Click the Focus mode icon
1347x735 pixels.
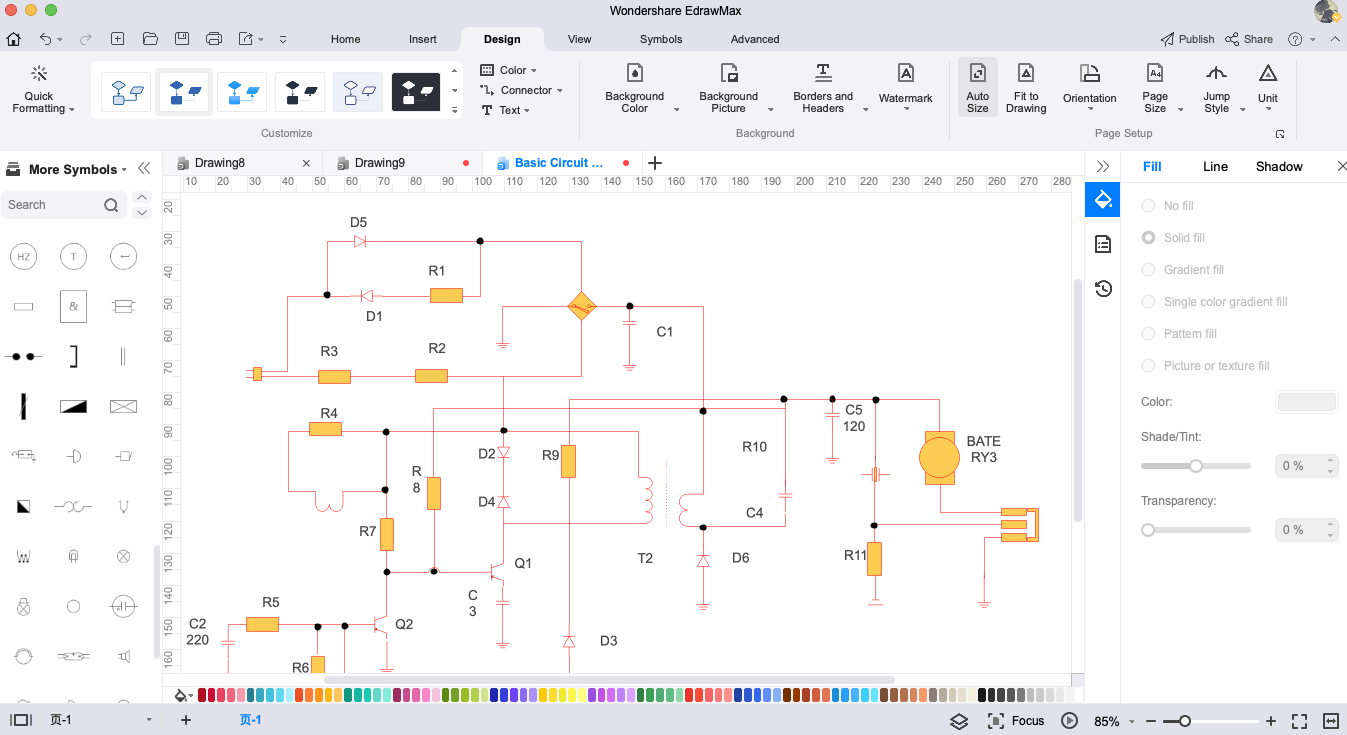996,721
